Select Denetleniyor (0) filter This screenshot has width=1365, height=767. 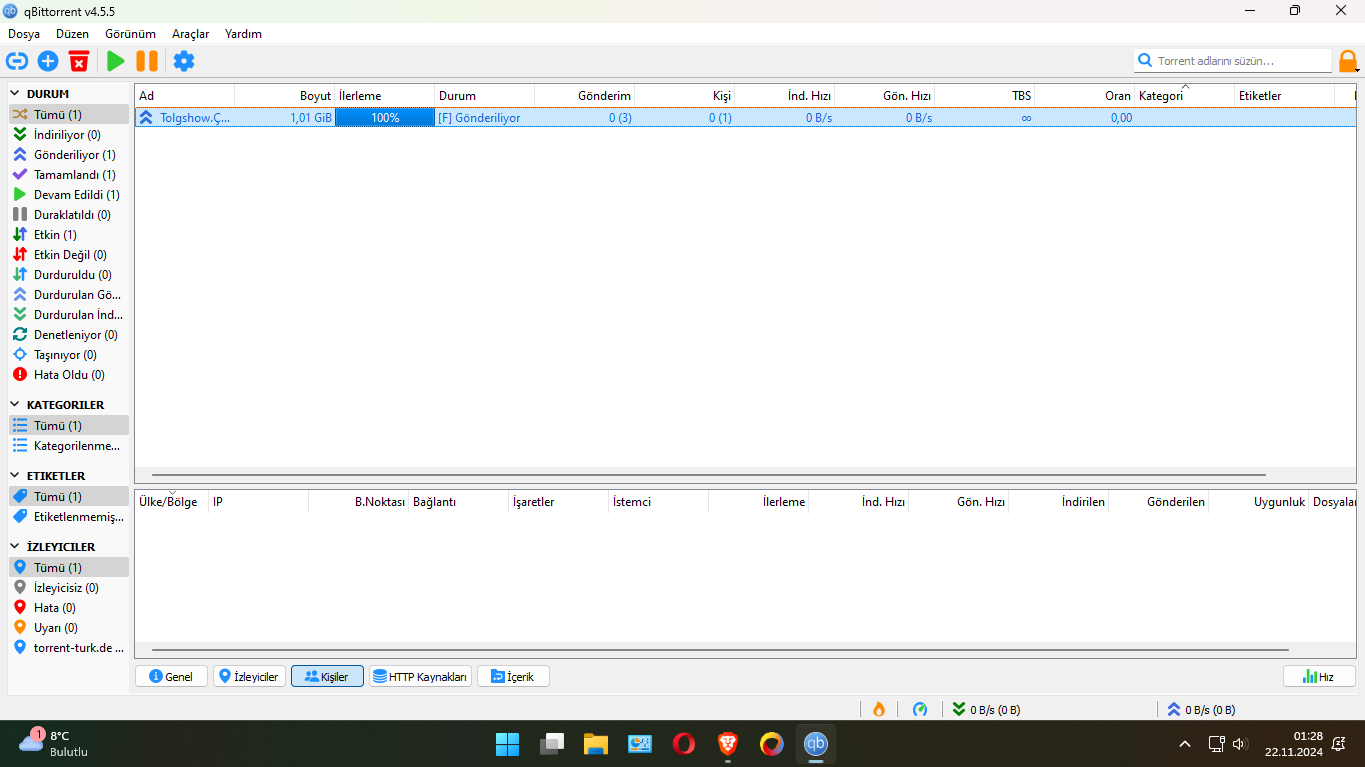click(69, 335)
